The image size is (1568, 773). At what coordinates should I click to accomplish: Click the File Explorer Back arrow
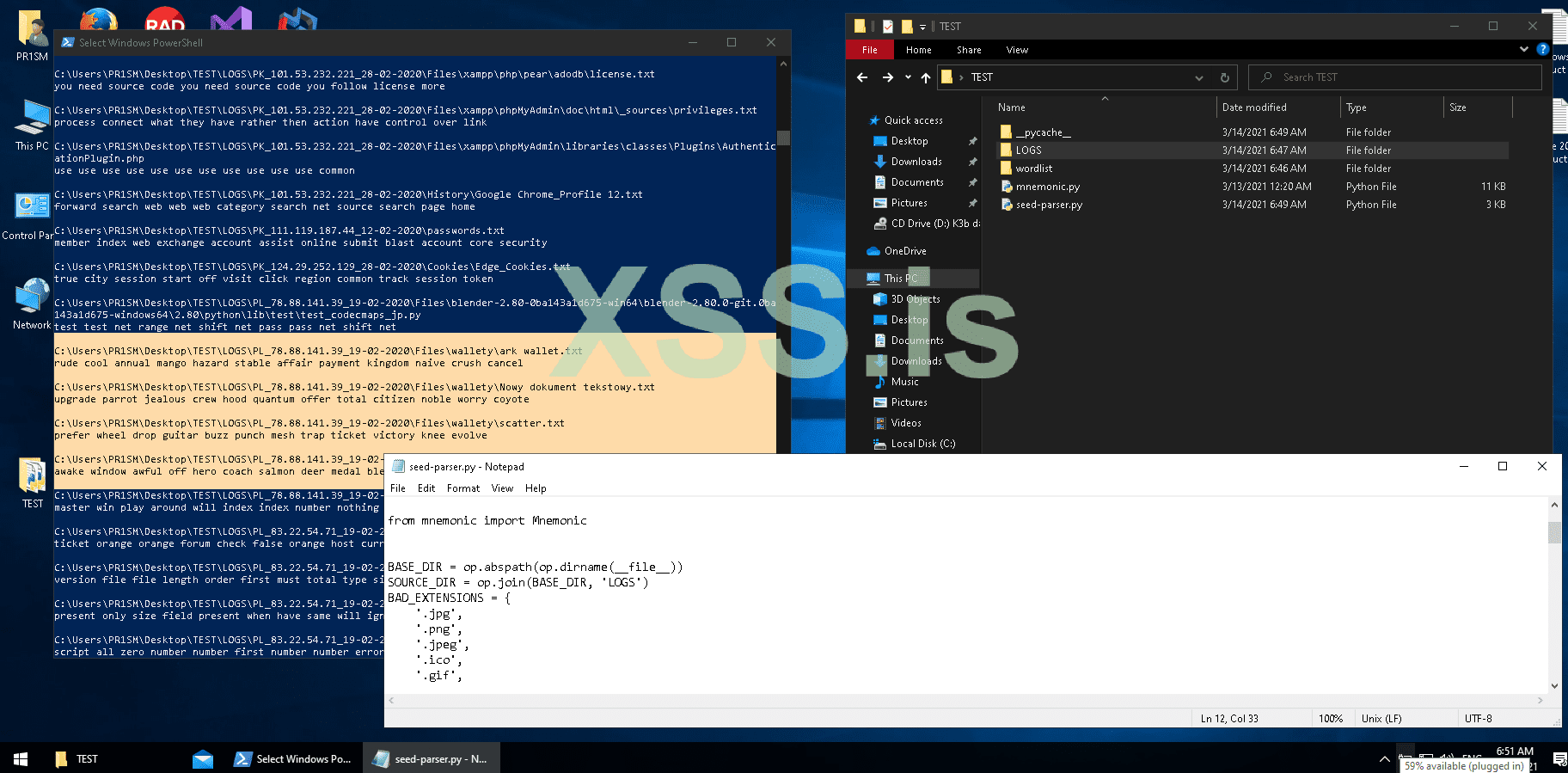tap(862, 77)
